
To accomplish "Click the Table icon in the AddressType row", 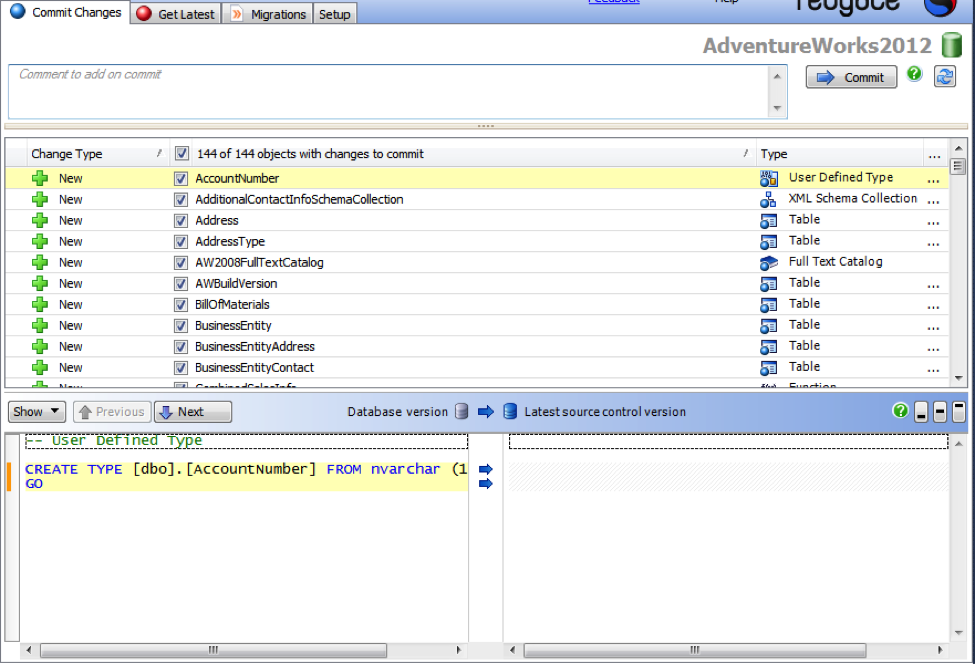I will coord(769,242).
